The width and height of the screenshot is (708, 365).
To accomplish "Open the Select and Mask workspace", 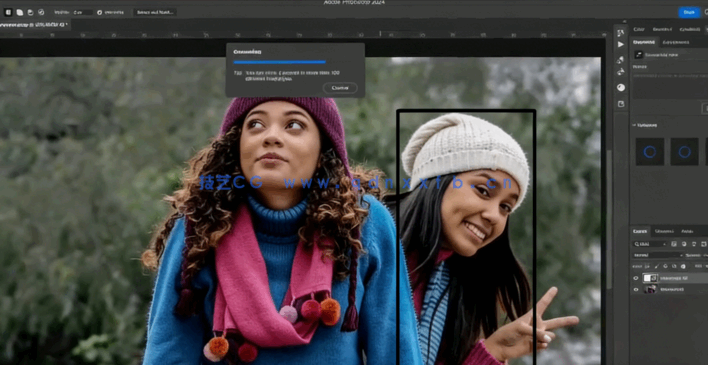I will 154,12.
